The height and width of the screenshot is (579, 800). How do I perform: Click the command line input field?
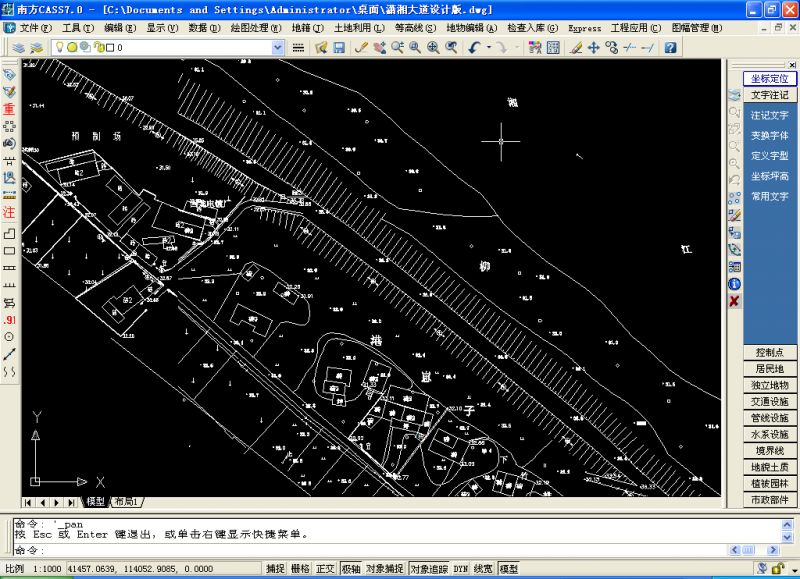coord(370,550)
